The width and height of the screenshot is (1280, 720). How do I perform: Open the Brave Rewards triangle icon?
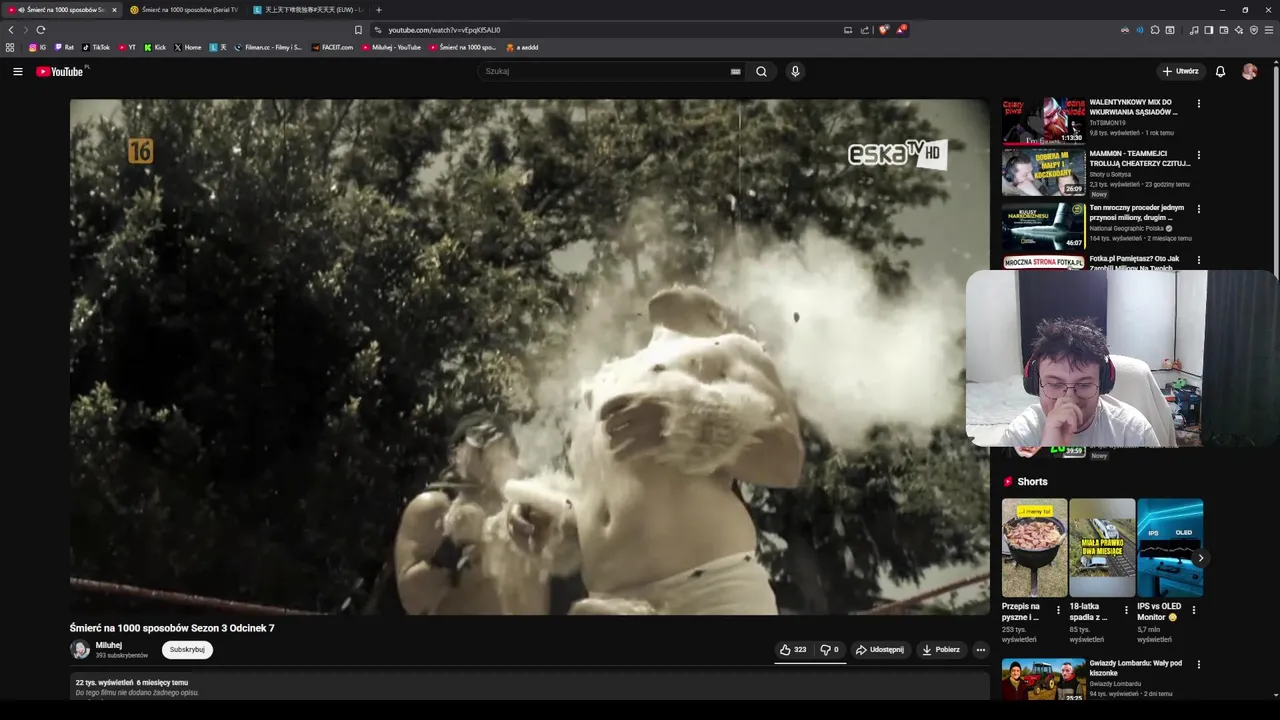[x=901, y=30]
